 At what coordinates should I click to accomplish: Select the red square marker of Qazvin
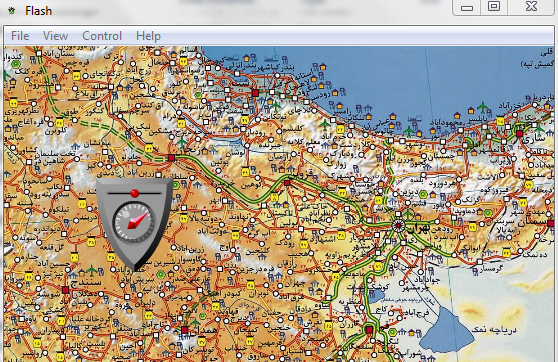(287, 183)
